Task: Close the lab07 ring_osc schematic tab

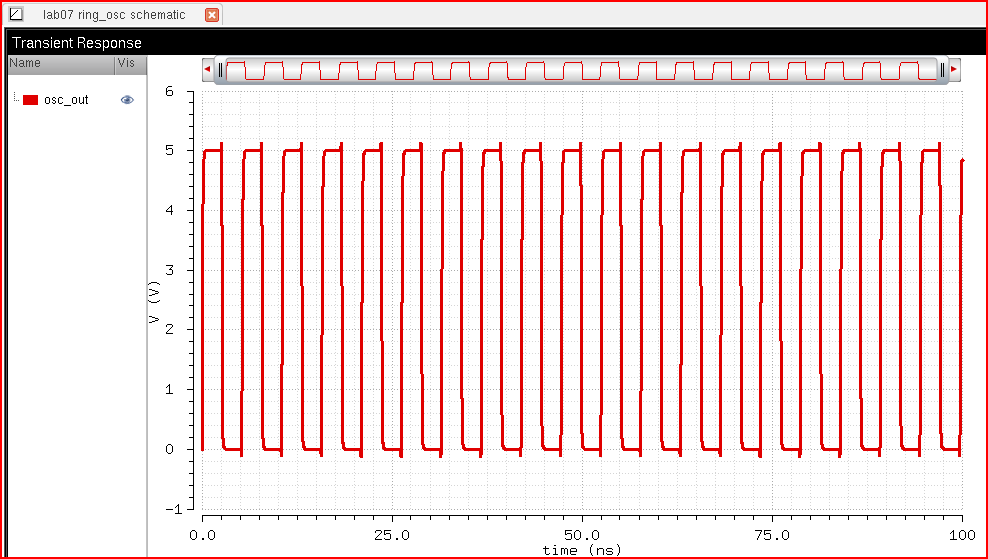Action: click(x=211, y=15)
